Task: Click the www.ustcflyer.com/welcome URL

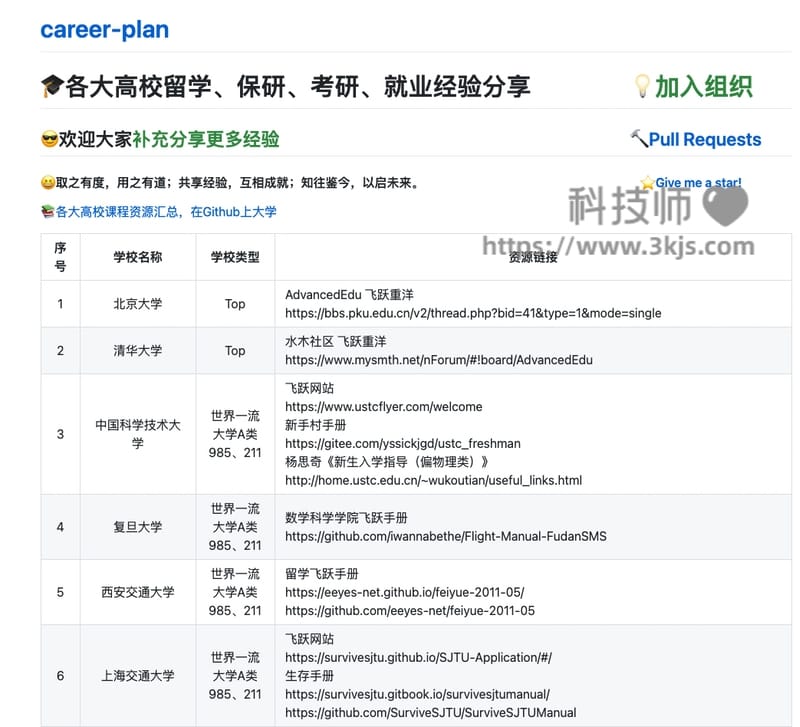Action: point(384,407)
